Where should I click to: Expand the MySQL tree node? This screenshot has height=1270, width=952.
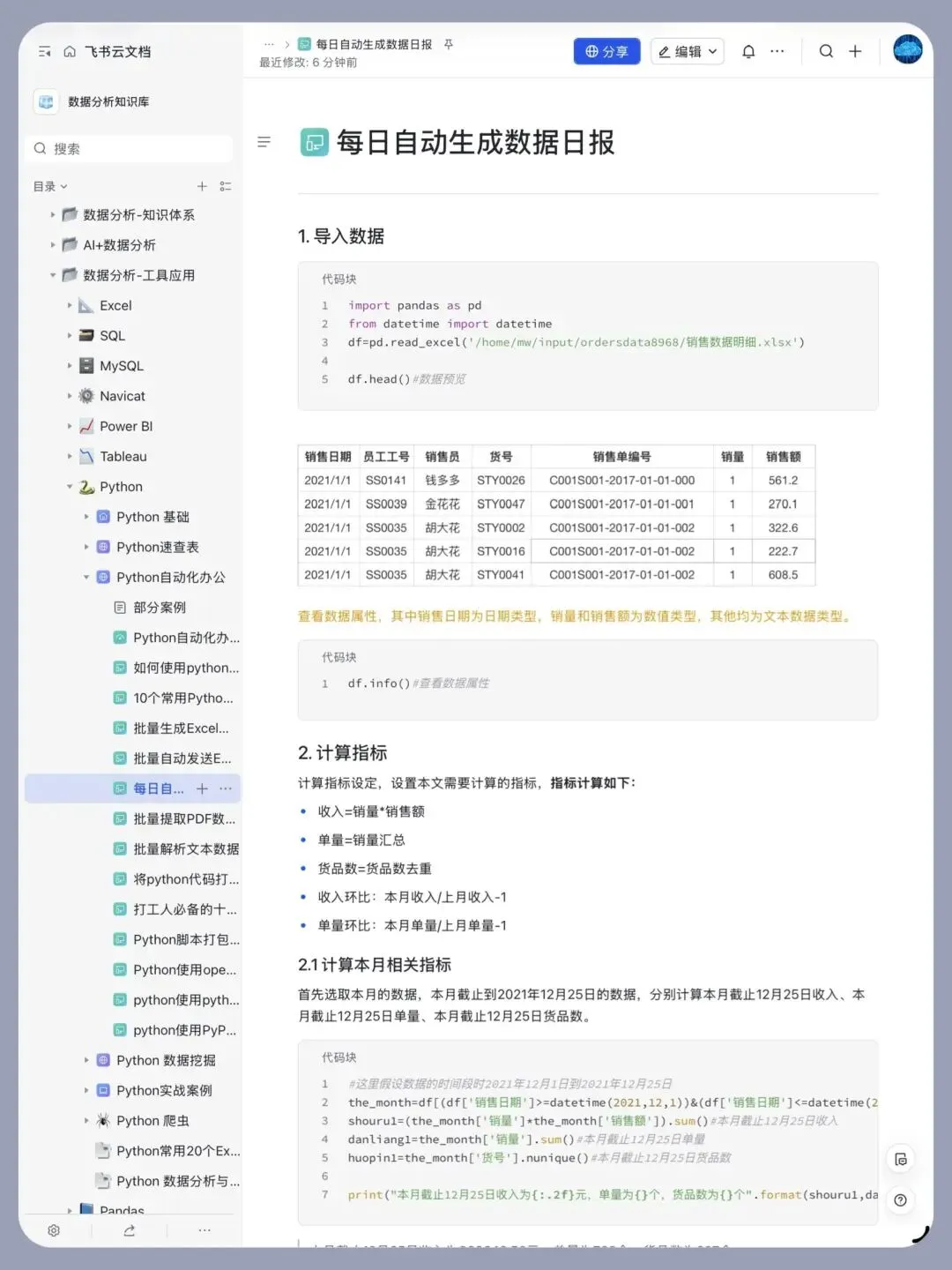70,365
